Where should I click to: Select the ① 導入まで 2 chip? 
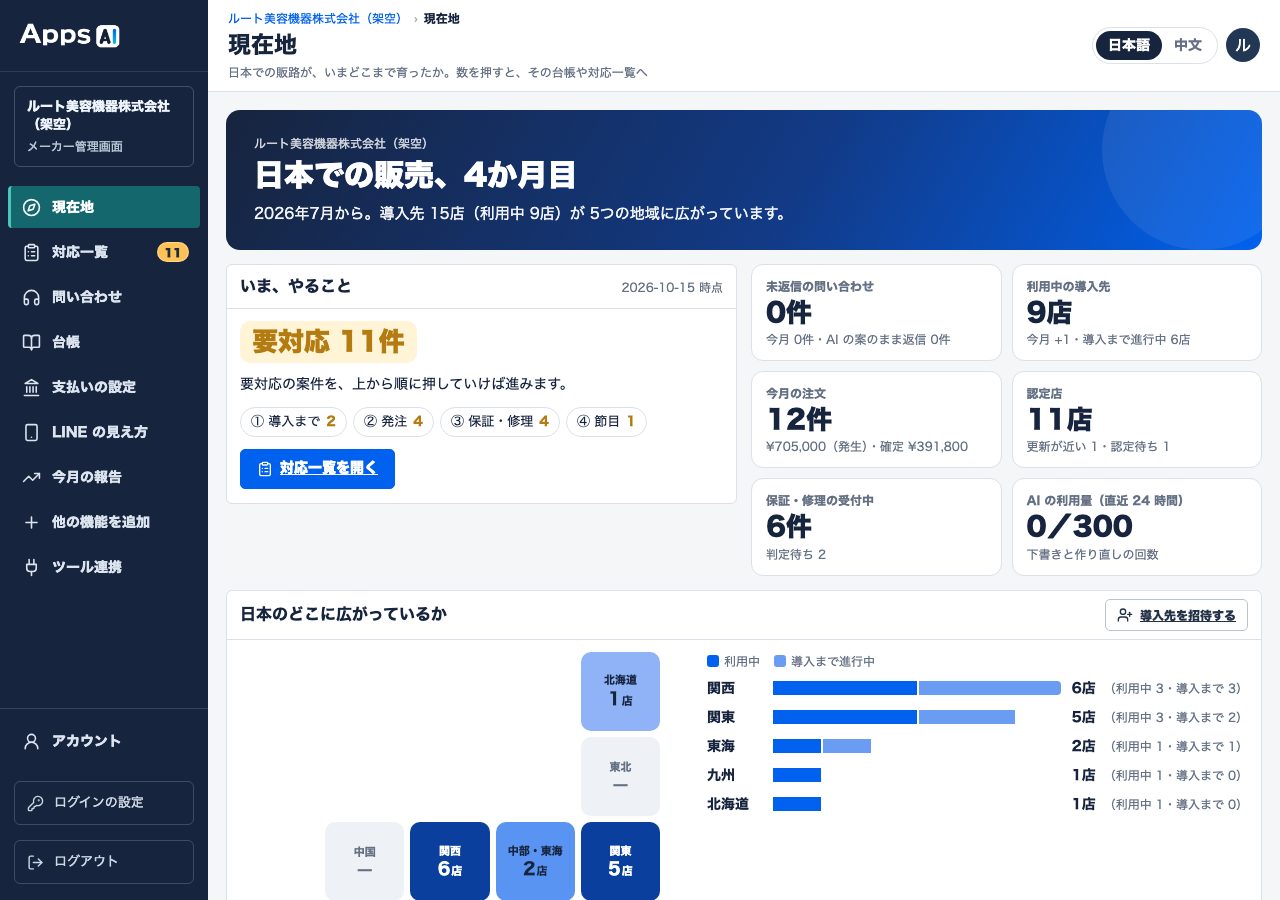coord(293,422)
